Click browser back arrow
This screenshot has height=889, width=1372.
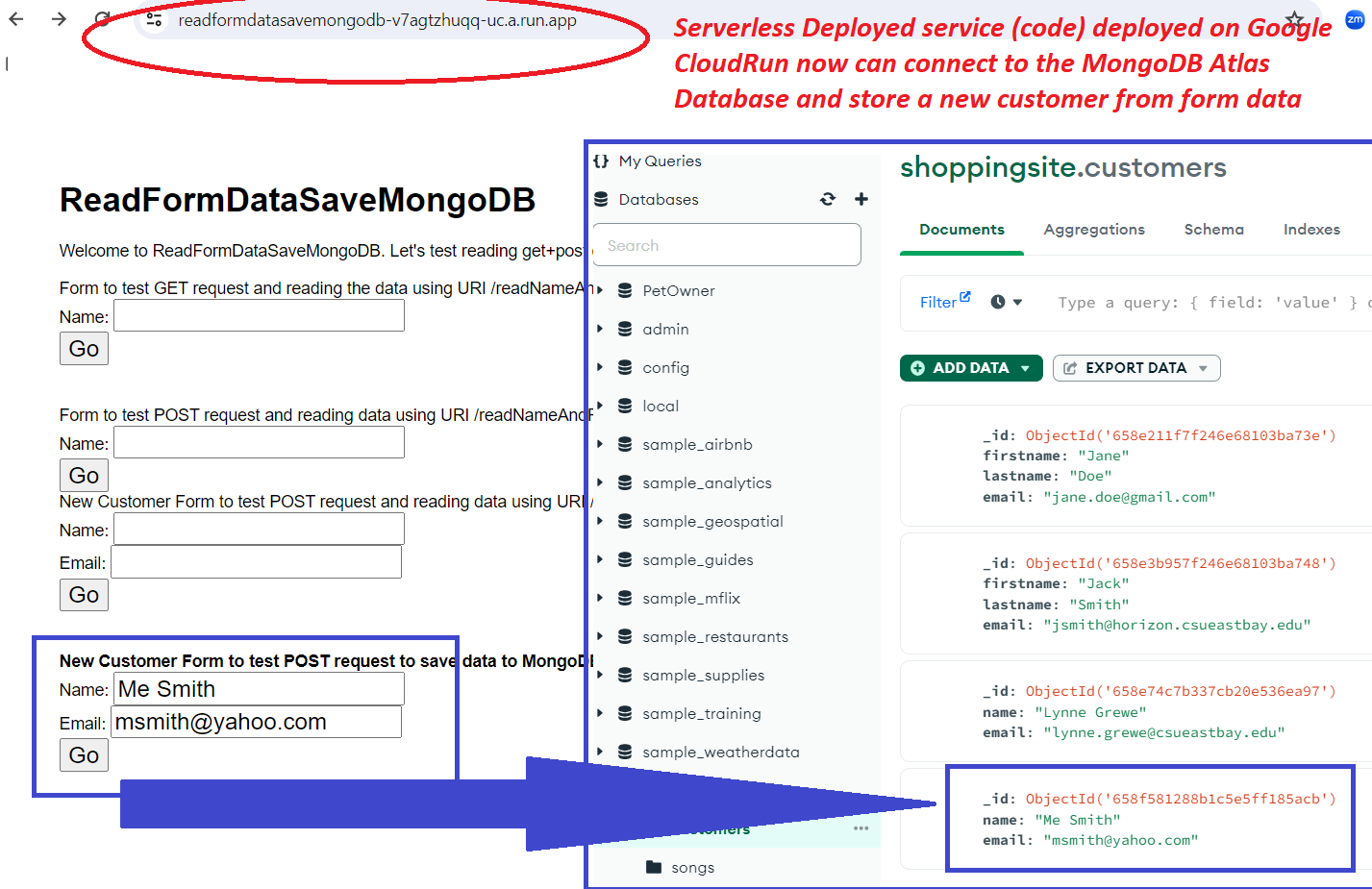pyautogui.click(x=16, y=19)
